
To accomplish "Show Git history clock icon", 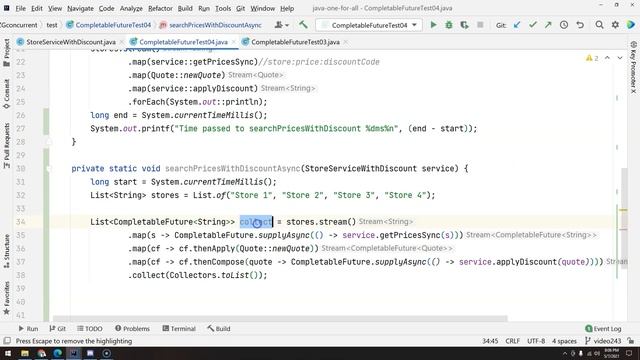I will (x=564, y=25).
